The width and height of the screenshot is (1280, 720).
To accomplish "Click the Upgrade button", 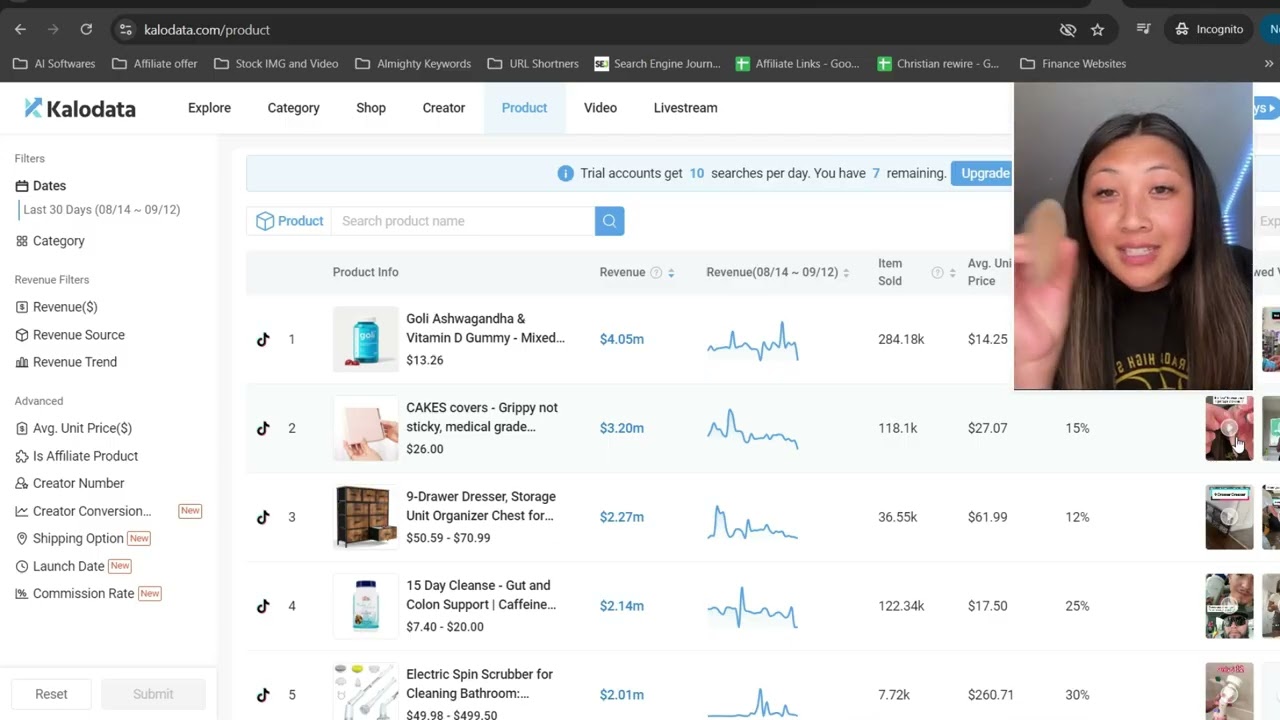I will [x=982, y=173].
